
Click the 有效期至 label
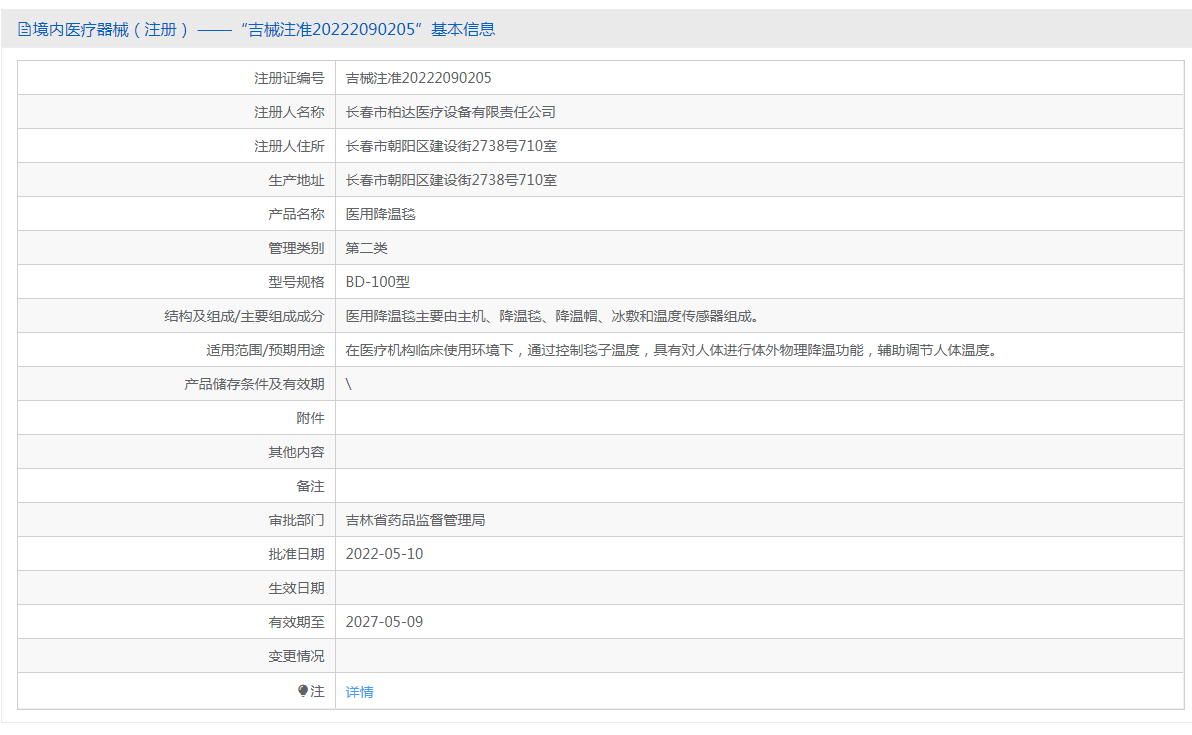296,623
